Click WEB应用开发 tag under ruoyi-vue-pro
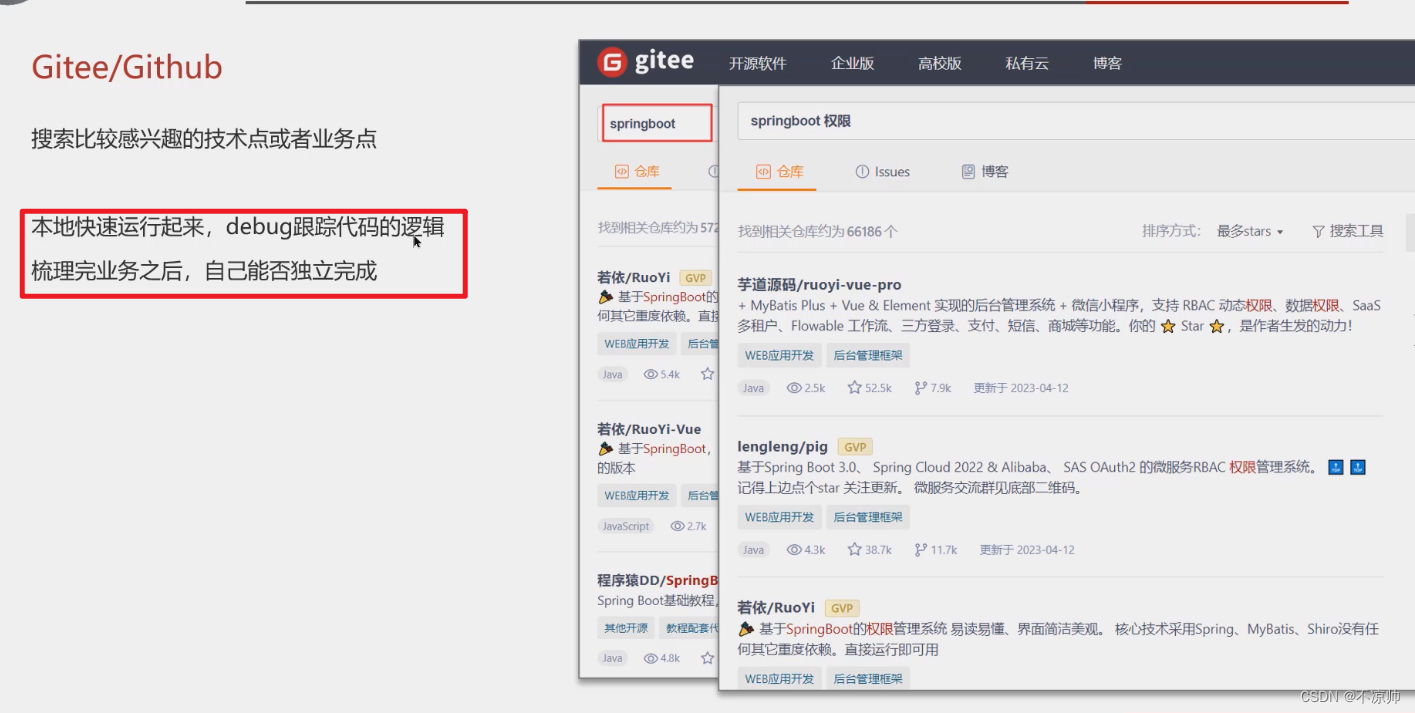Viewport: 1415px width, 713px height. click(779, 355)
